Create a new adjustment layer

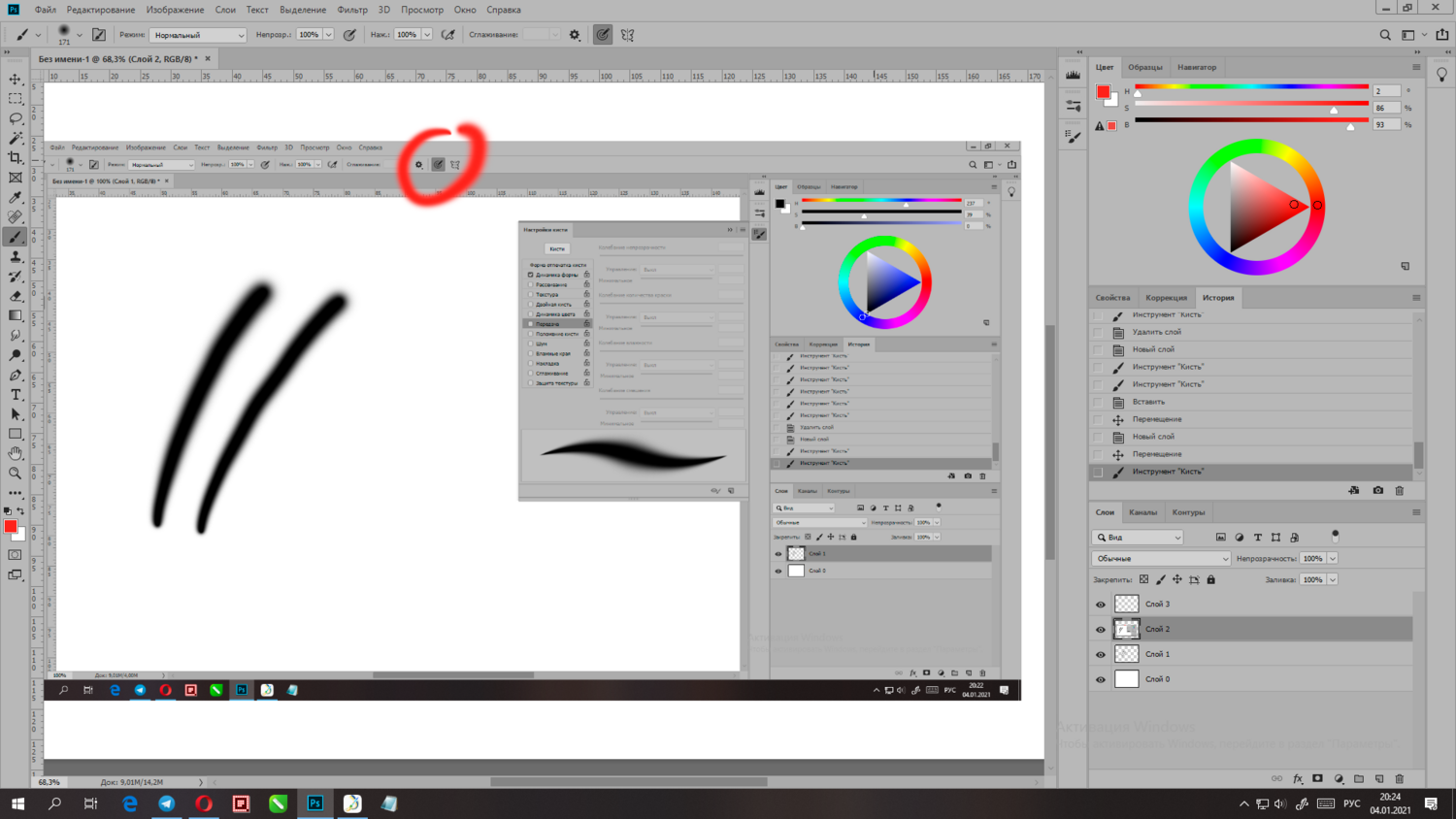coord(1339,778)
